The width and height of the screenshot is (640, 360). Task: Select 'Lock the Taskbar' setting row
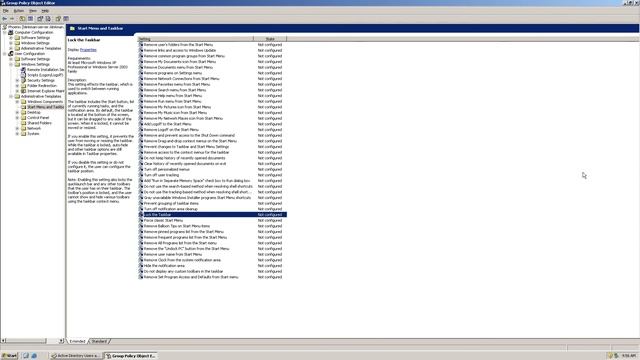click(x=212, y=214)
